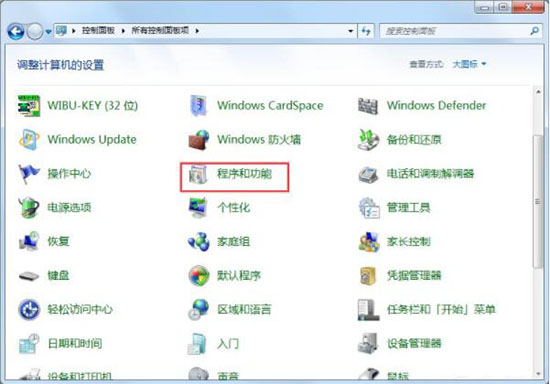Image resolution: width=550 pixels, height=384 pixels.
Task: Open the WIBU-KEY (32 位) icon
Action: [x=29, y=106]
